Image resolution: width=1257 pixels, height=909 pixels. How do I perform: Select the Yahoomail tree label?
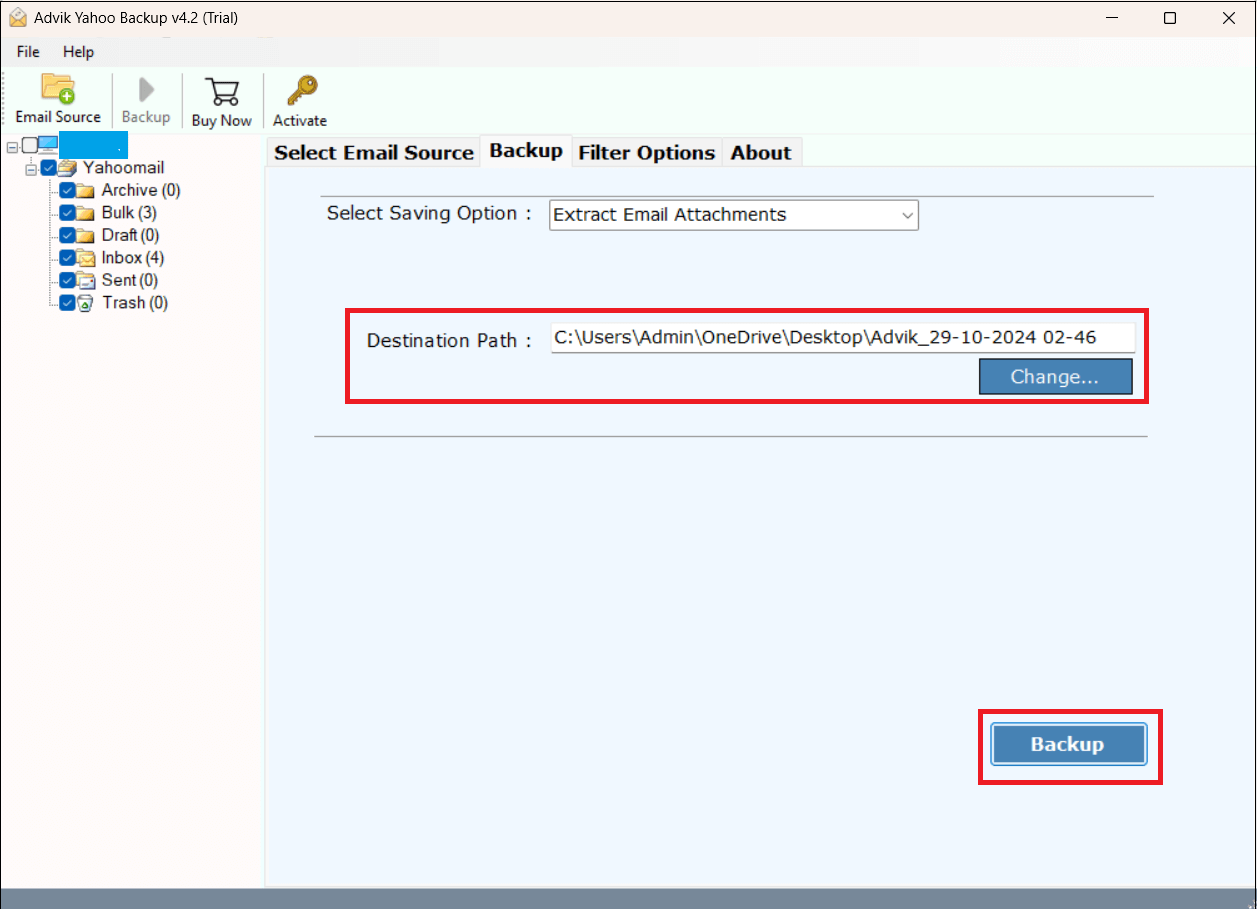124,168
